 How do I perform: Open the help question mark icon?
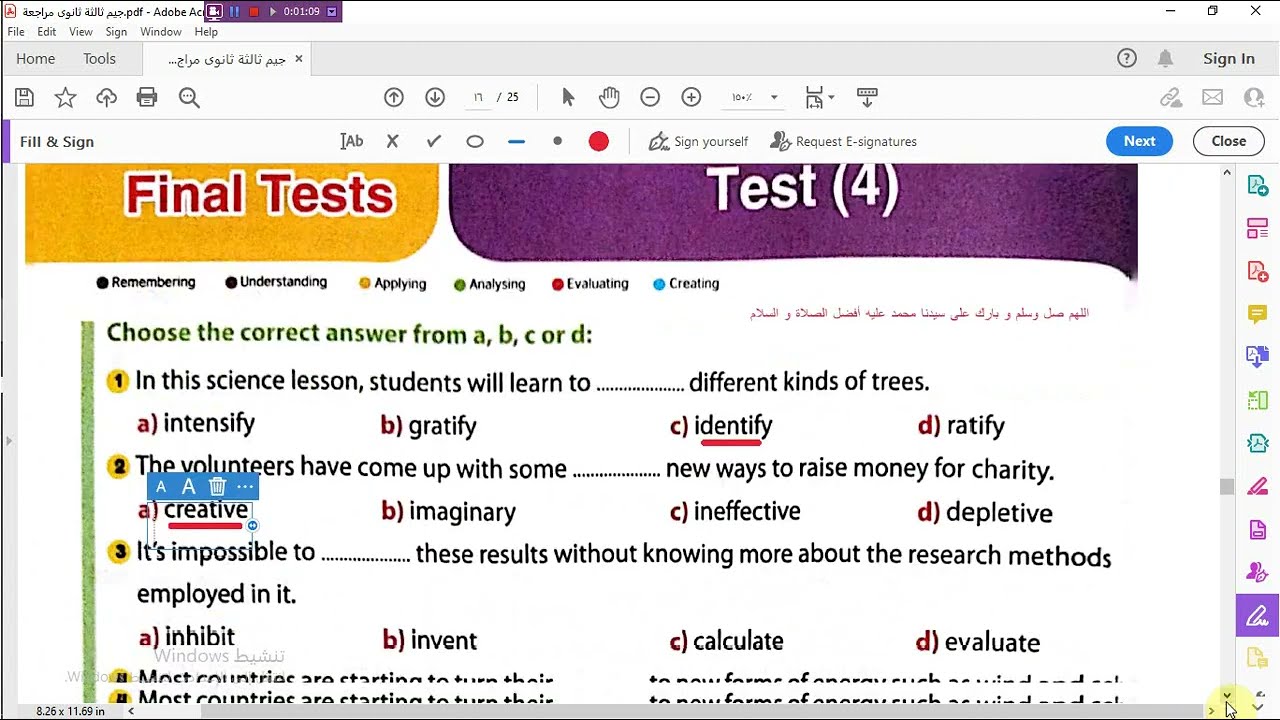tap(1127, 58)
